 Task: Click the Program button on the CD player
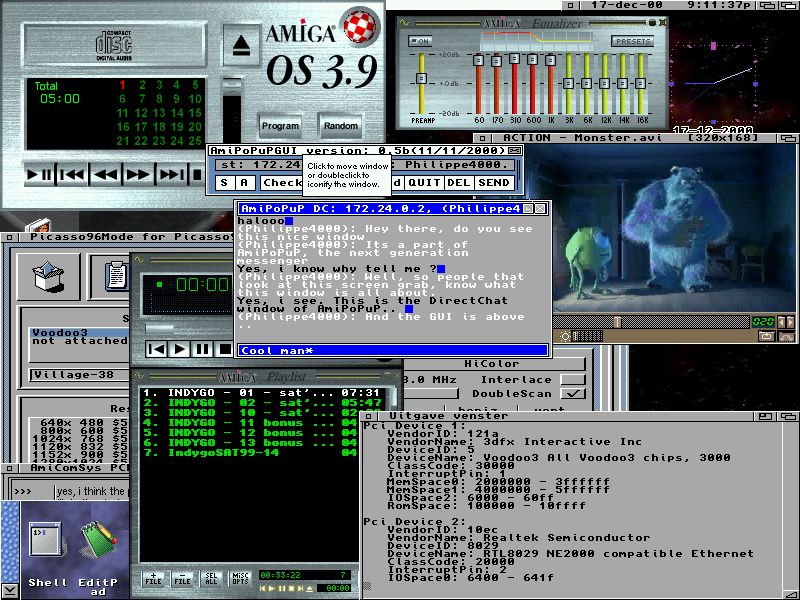click(280, 126)
